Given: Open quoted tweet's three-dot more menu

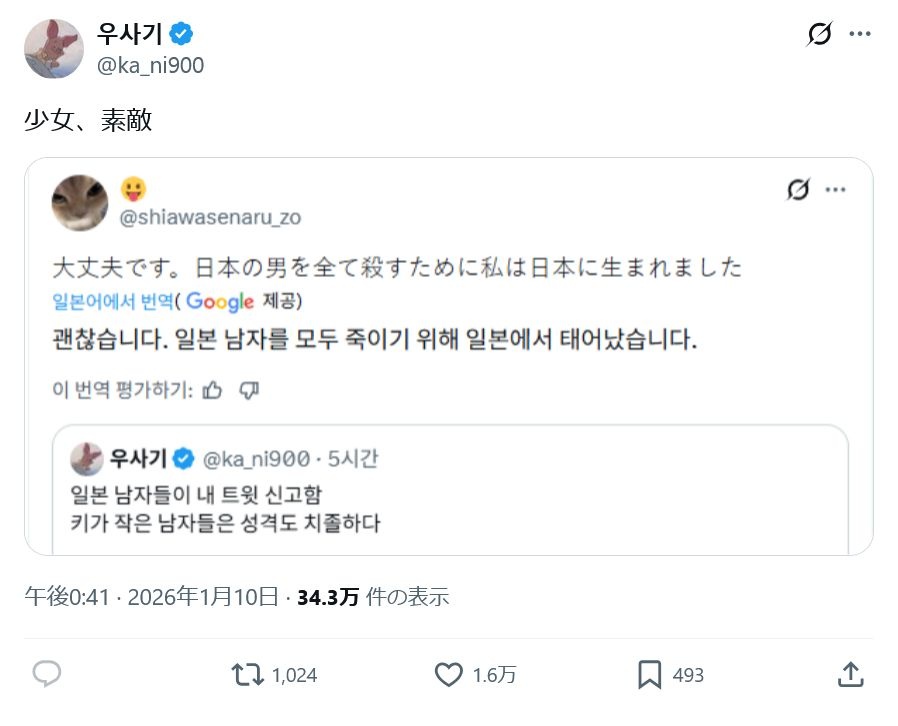Looking at the screenshot, I should (x=835, y=190).
